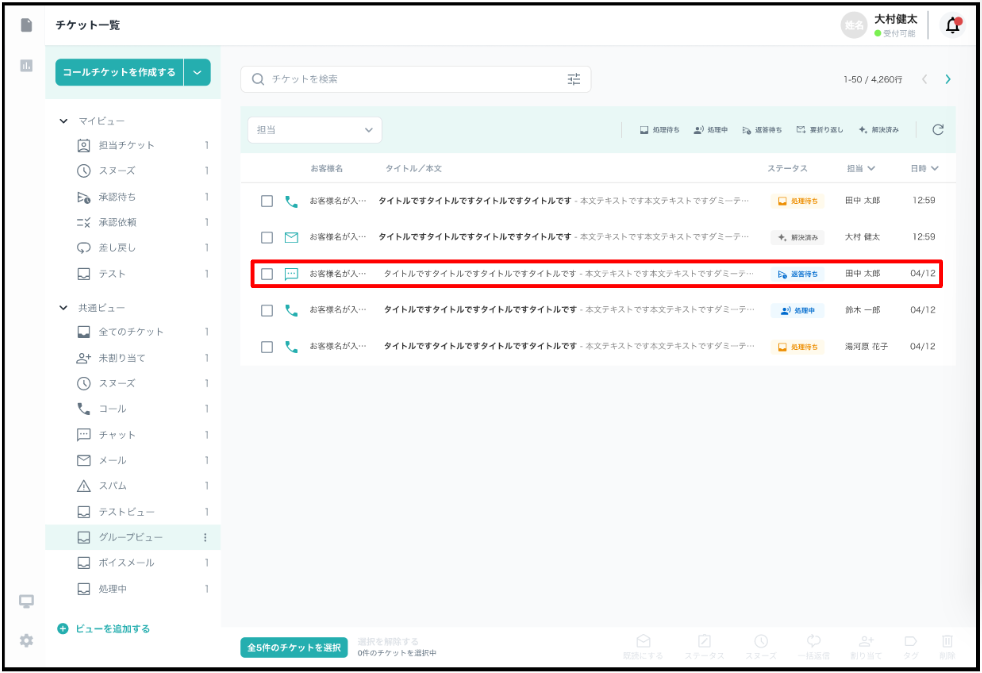This screenshot has height=673, width=982.
Task: Expand arrow next to コールチケットを作成する
Action: click(x=197, y=72)
